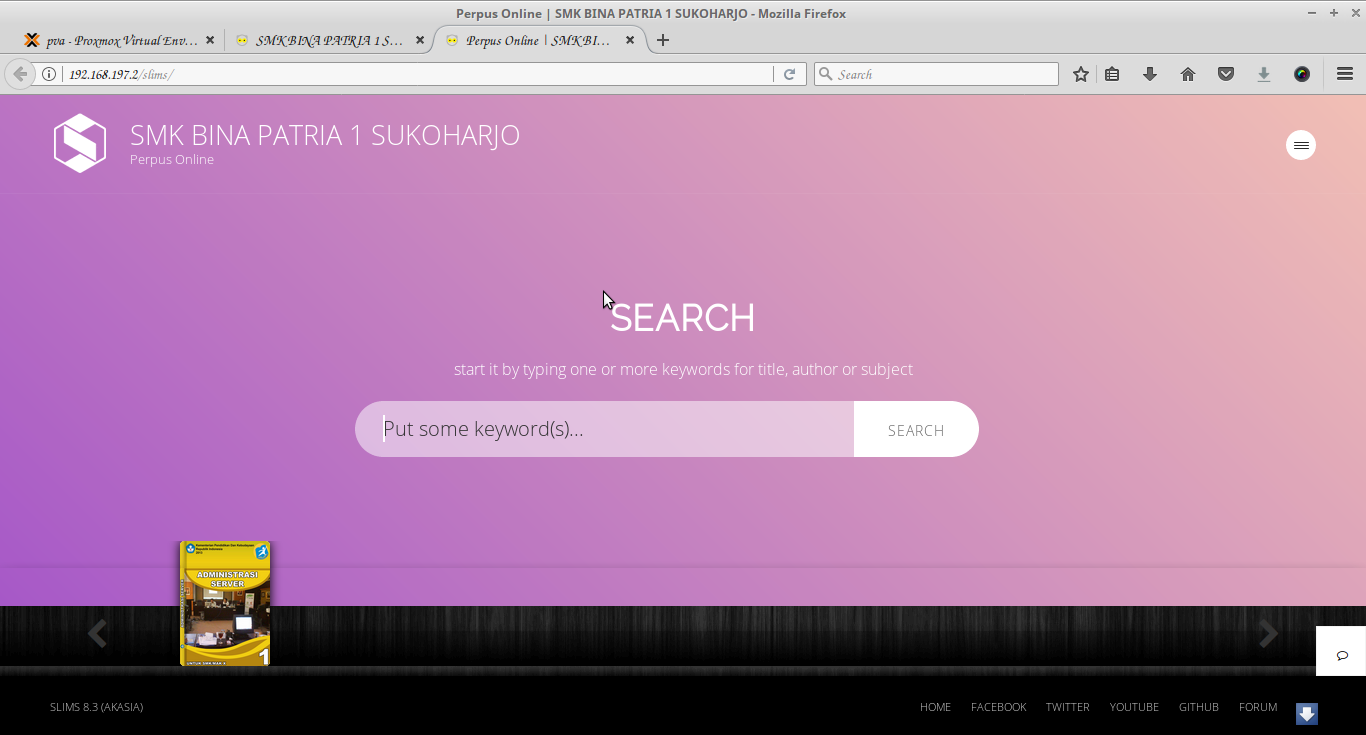The height and width of the screenshot is (735, 1366).
Task: Click the SLiMS hexagon logo
Action: point(80,143)
